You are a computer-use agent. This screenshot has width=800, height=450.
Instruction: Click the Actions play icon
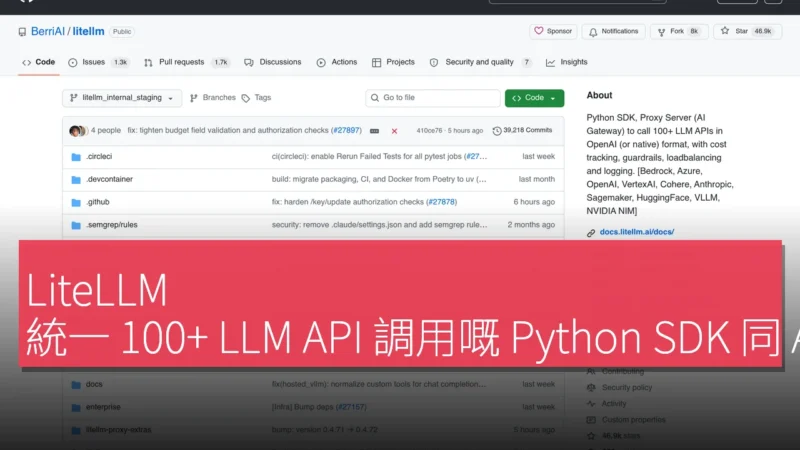tap(321, 63)
